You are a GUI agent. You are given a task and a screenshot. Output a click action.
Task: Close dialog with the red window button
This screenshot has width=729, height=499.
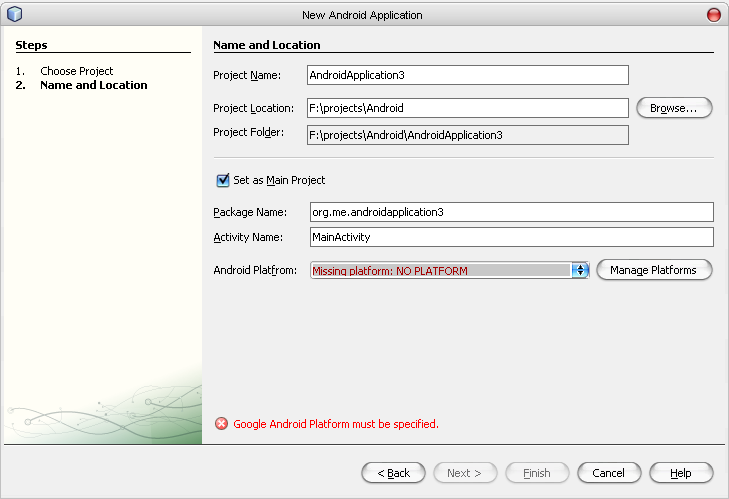click(x=714, y=15)
